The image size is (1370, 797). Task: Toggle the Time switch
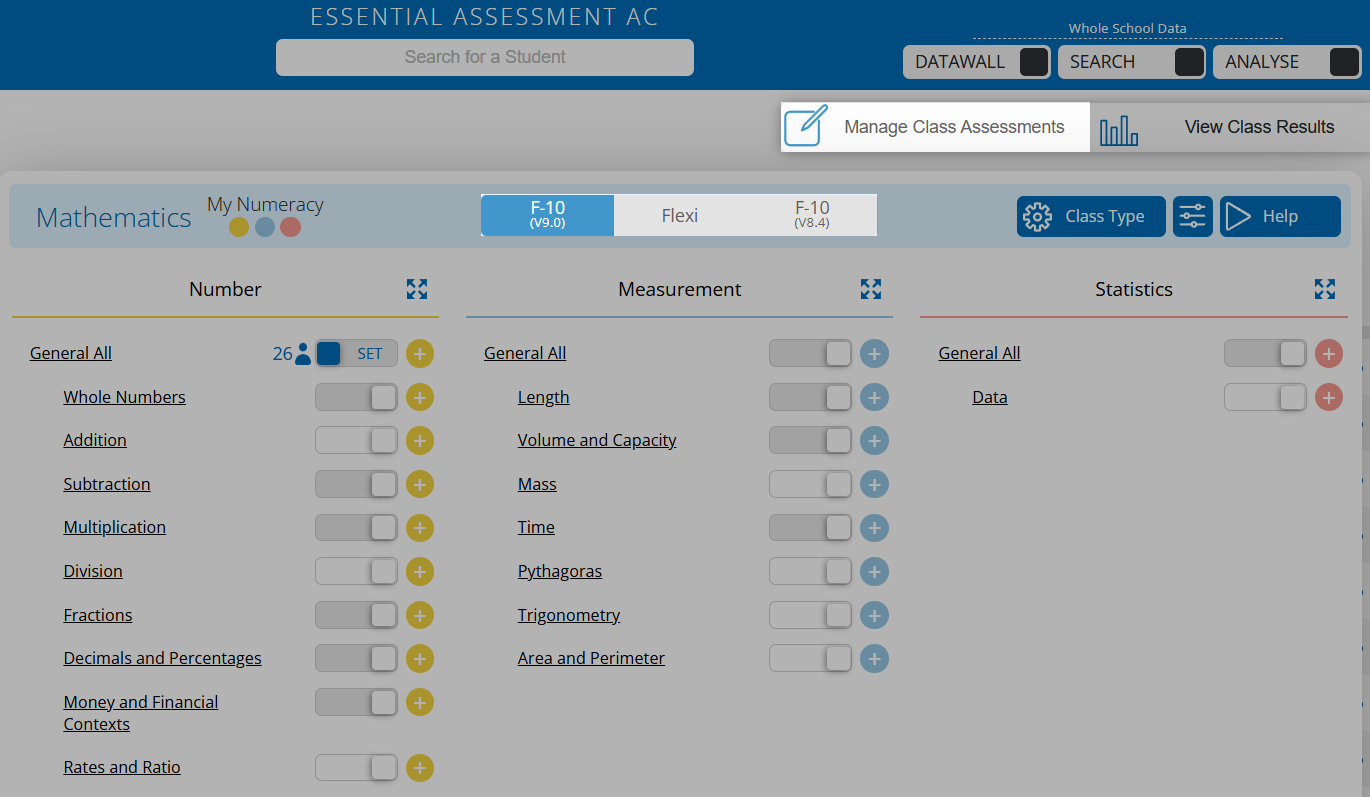tap(810, 527)
